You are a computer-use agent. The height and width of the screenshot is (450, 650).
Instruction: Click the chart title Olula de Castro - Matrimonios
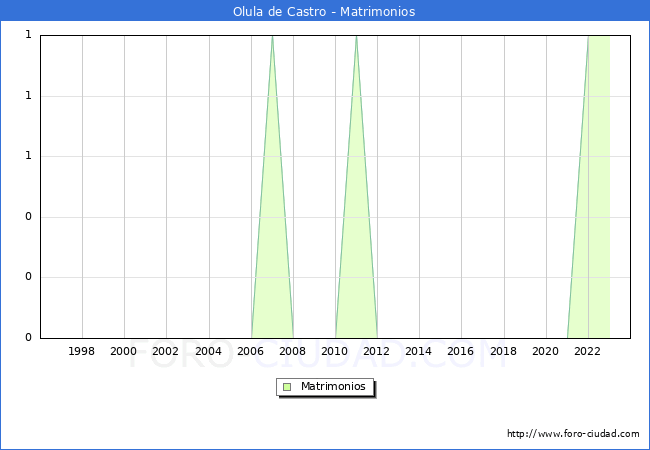325,12
